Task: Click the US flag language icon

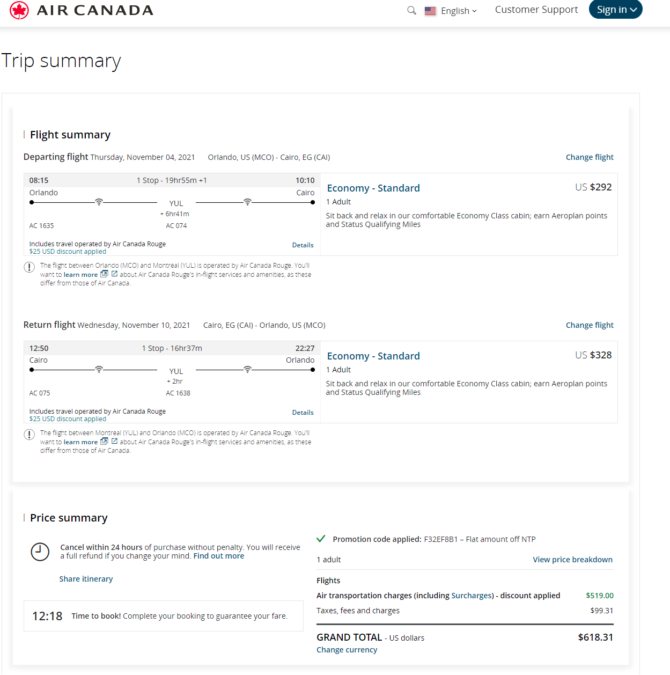Action: [430, 11]
